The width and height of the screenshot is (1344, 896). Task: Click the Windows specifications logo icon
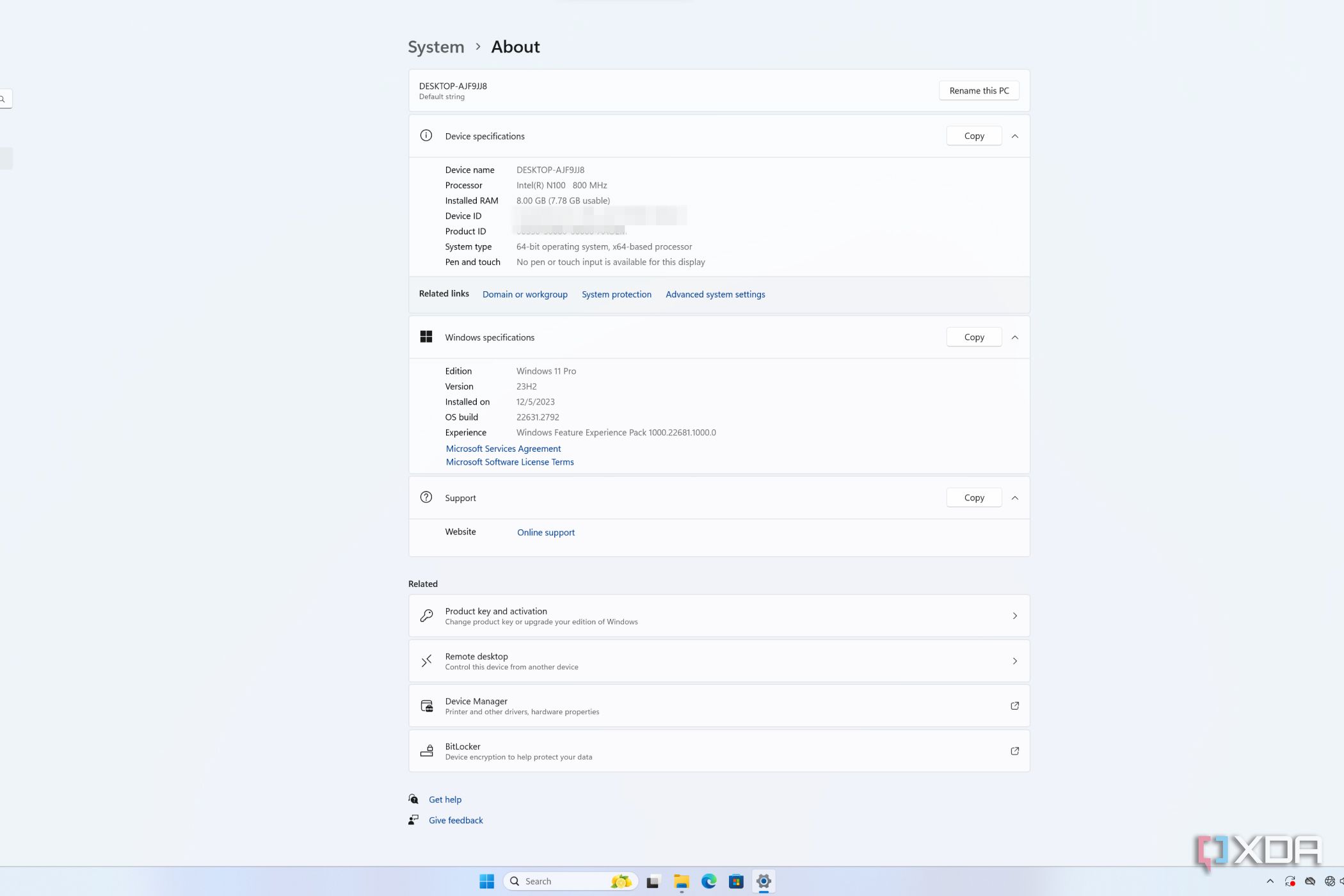pyautogui.click(x=426, y=337)
